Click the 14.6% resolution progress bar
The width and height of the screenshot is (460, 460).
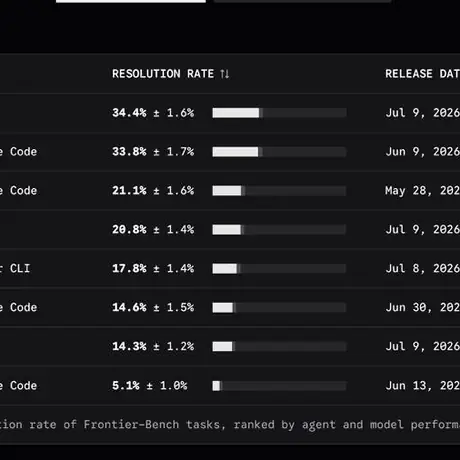point(279,307)
